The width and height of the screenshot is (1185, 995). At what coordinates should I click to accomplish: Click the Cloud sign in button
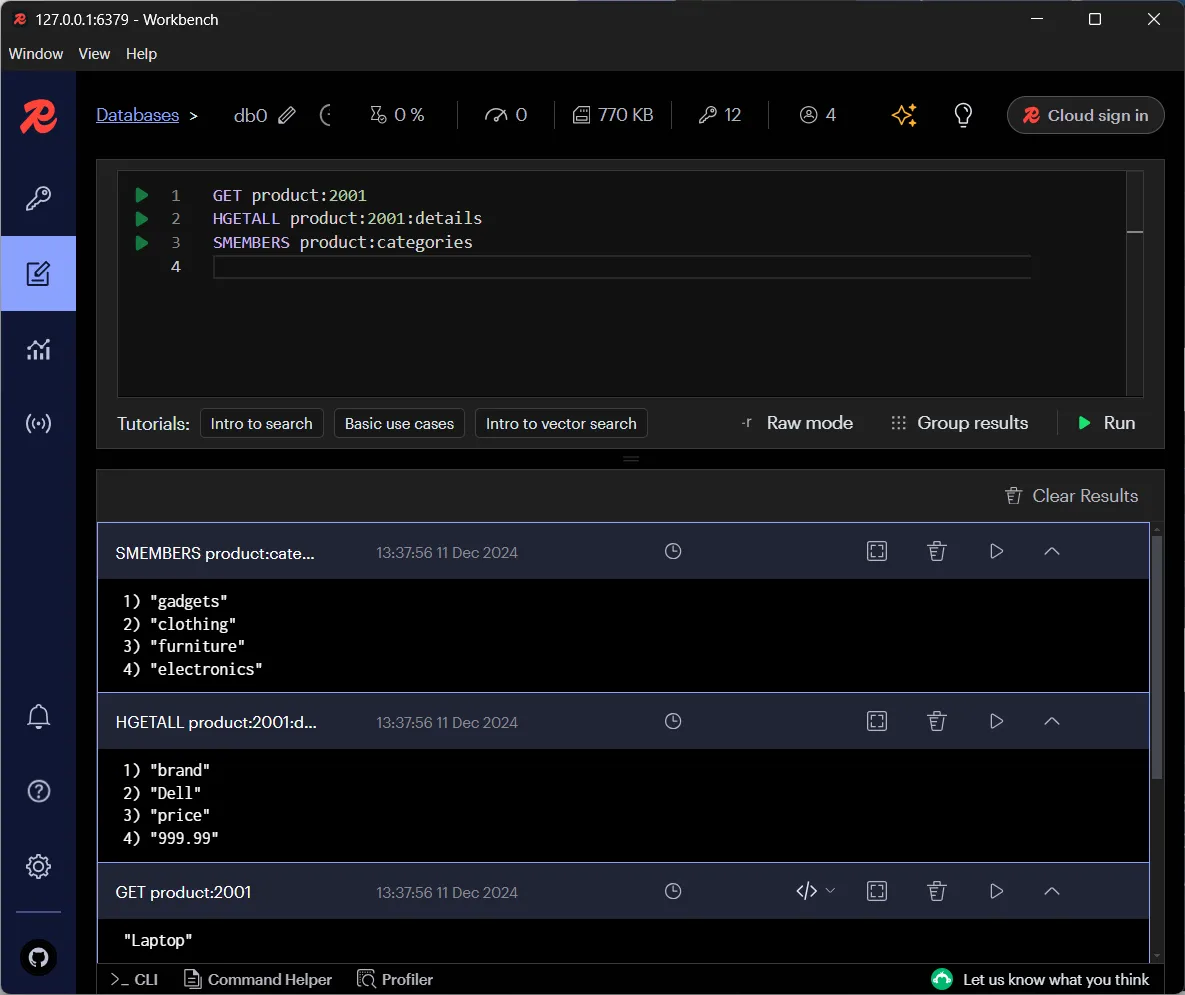pyautogui.click(x=1085, y=115)
